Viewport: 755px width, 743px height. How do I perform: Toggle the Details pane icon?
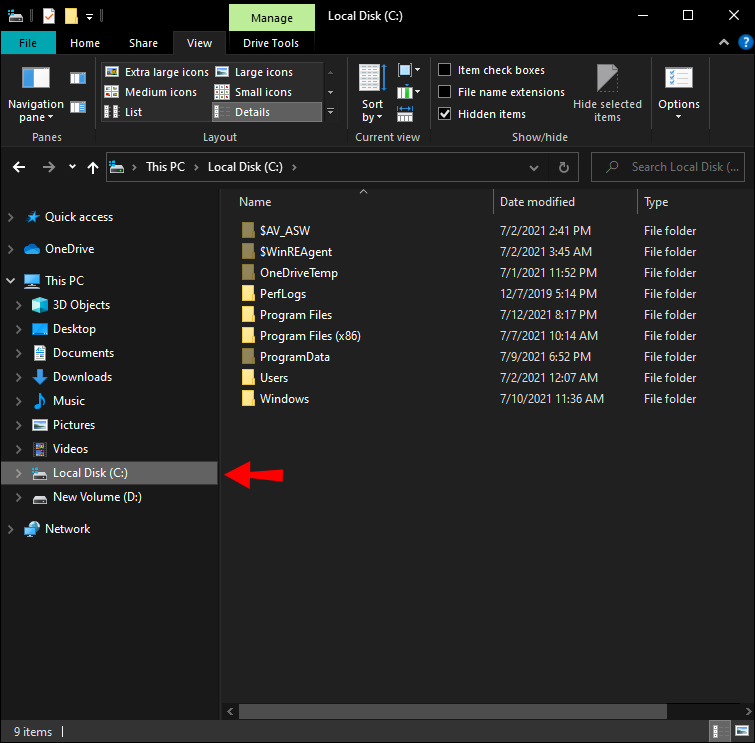point(78,107)
